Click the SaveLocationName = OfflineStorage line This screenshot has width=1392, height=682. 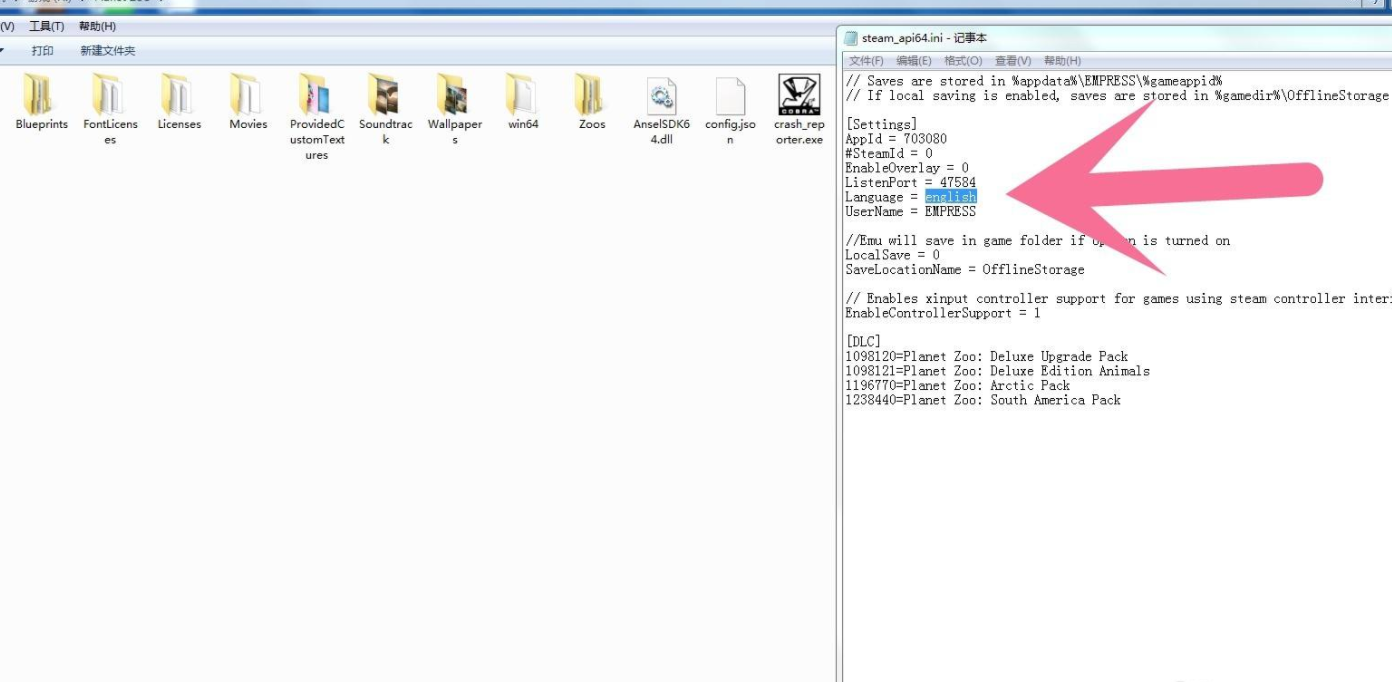[x=965, y=269]
